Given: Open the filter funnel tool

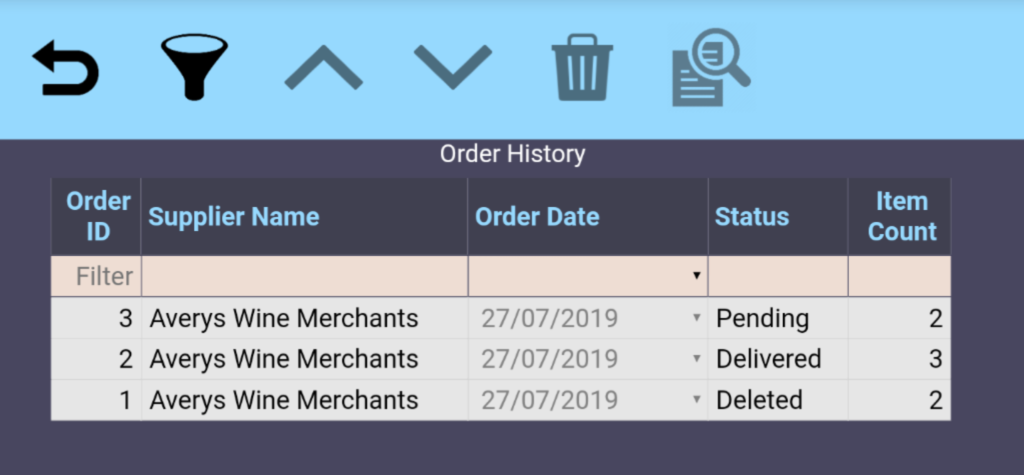Looking at the screenshot, I should pyautogui.click(x=194, y=68).
